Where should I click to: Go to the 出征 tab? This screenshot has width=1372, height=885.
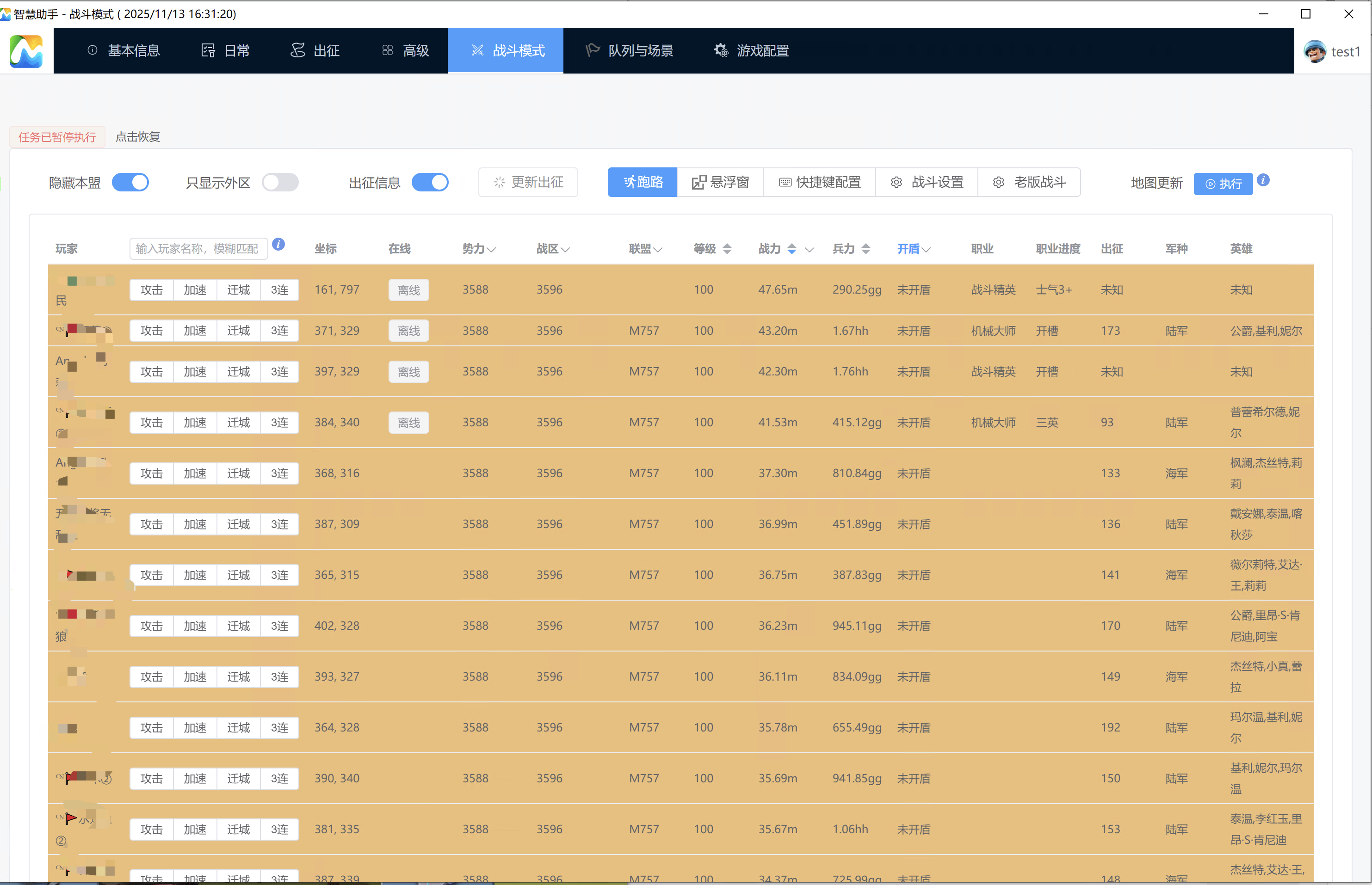[x=315, y=50]
